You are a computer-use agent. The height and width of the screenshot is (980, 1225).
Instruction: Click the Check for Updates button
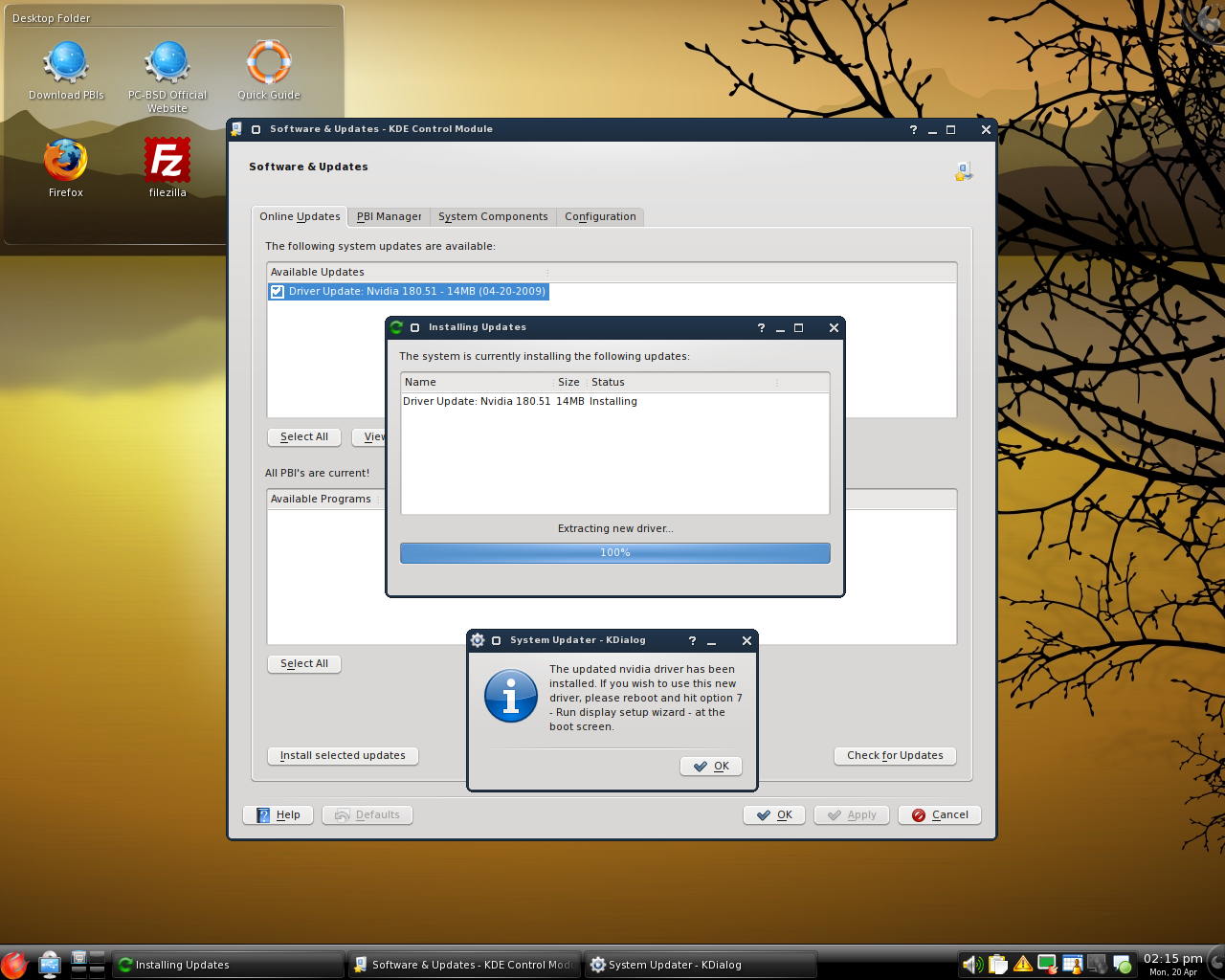[895, 756]
